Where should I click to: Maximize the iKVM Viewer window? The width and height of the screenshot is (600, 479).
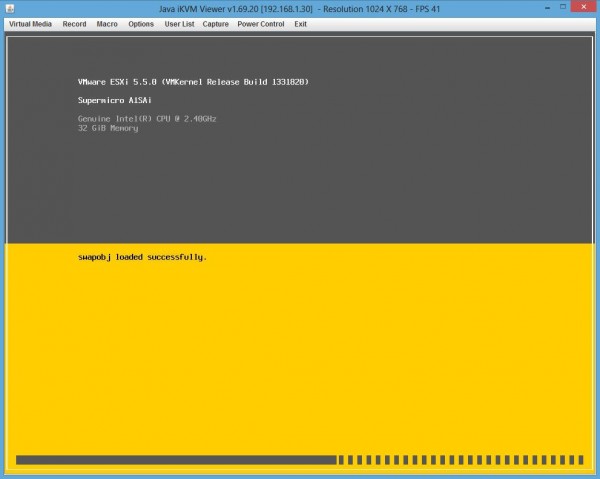pos(563,7)
